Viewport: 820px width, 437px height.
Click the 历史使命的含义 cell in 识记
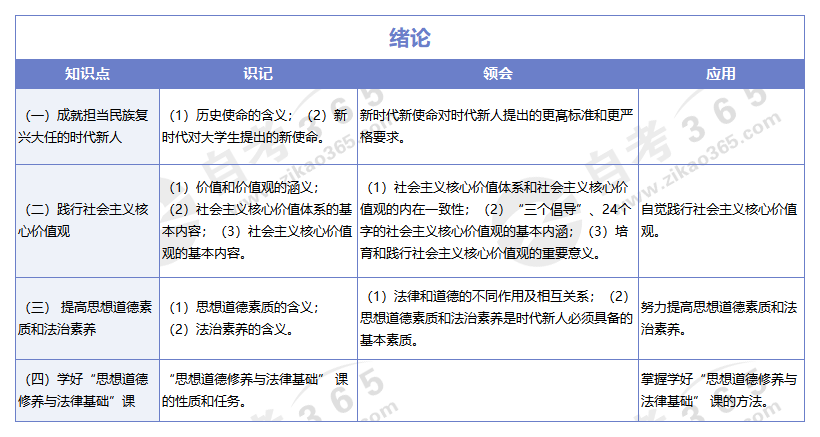257,126
